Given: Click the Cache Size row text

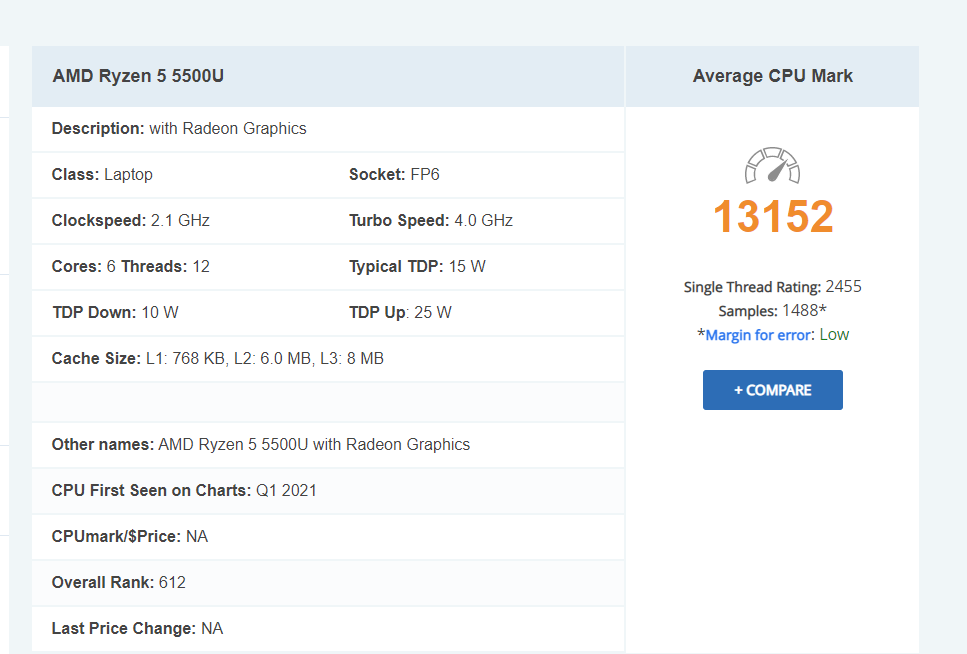Looking at the screenshot, I should 218,358.
